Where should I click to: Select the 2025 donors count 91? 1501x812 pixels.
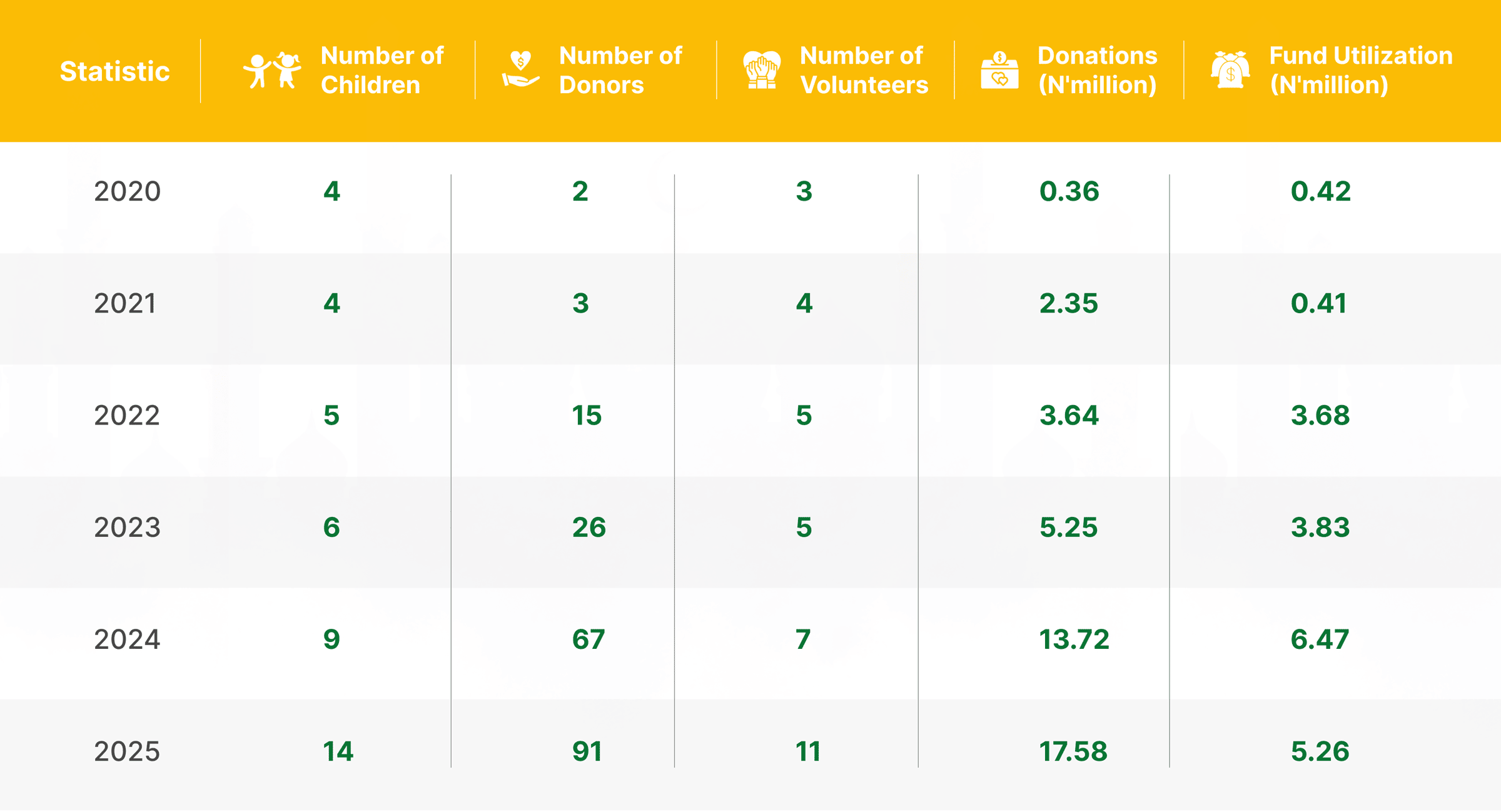tap(587, 751)
